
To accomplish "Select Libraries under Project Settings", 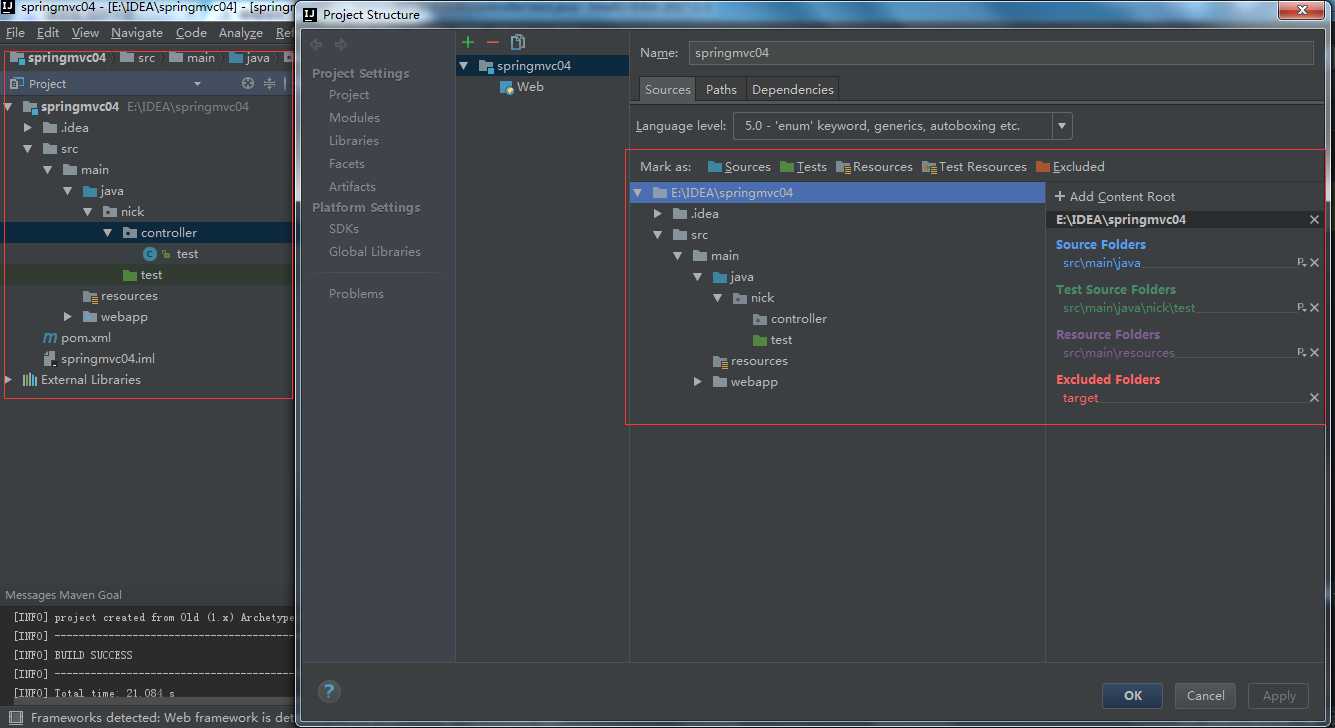I will click(354, 141).
